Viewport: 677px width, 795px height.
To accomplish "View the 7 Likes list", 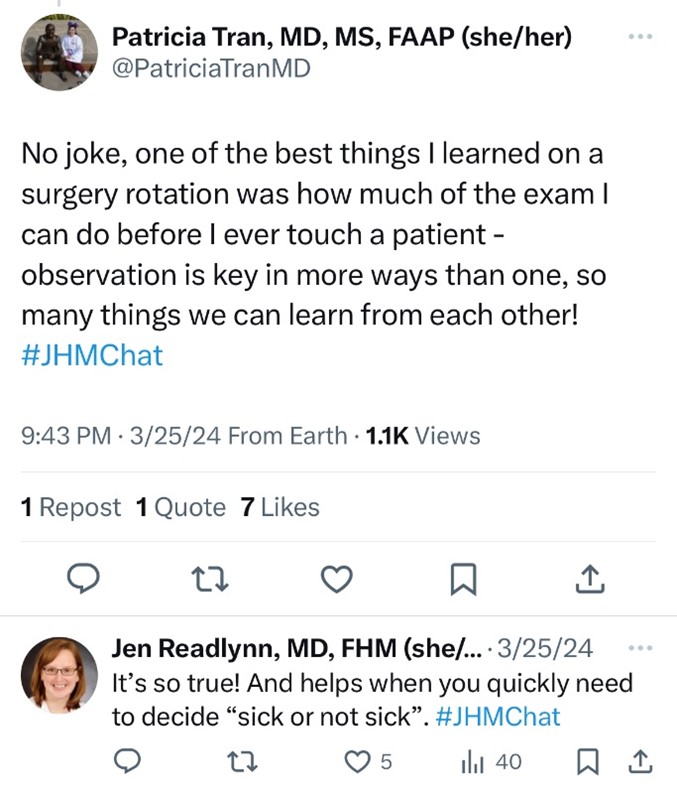I will pos(280,508).
